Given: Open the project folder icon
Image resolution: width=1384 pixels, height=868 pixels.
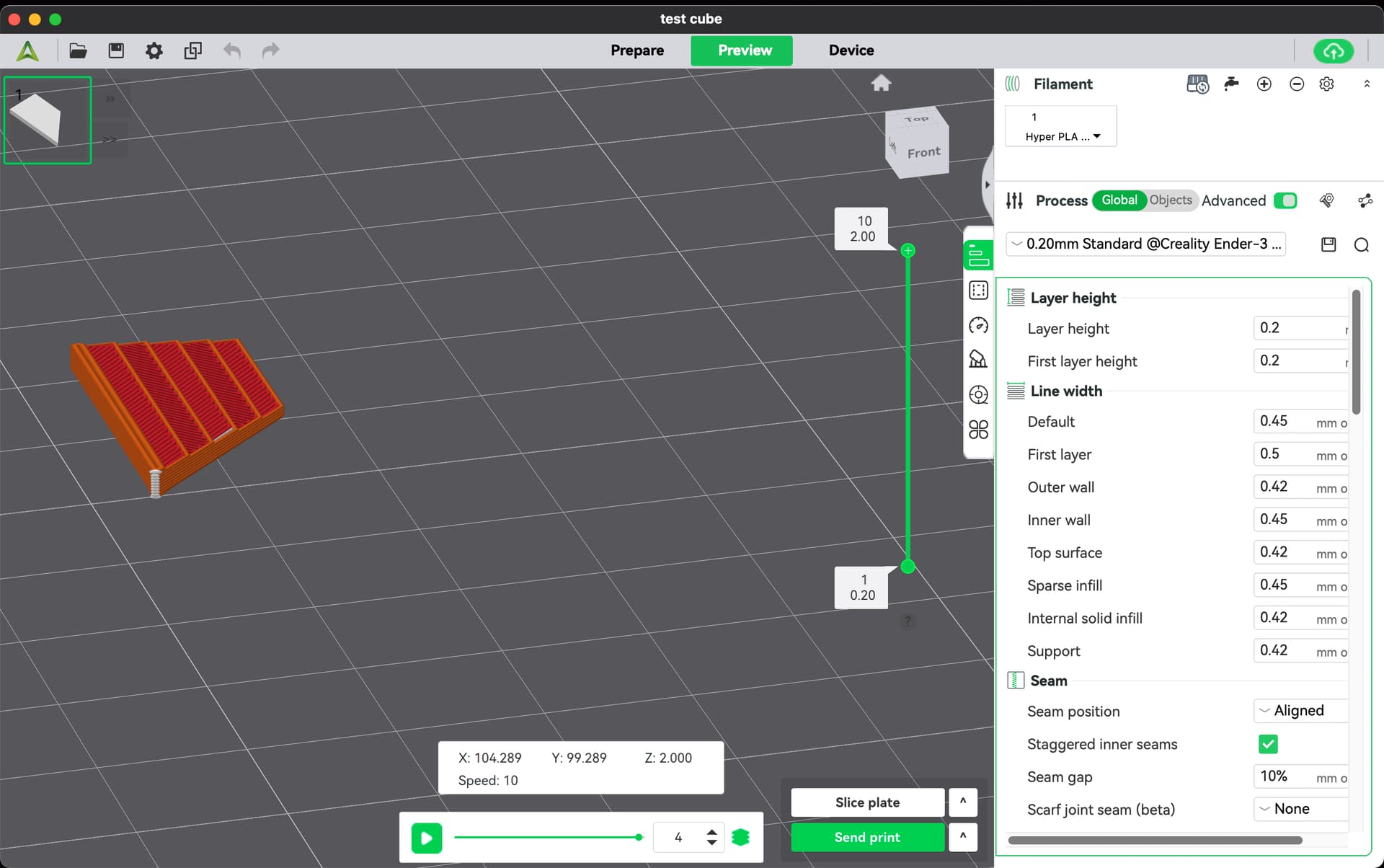Looking at the screenshot, I should [x=78, y=50].
